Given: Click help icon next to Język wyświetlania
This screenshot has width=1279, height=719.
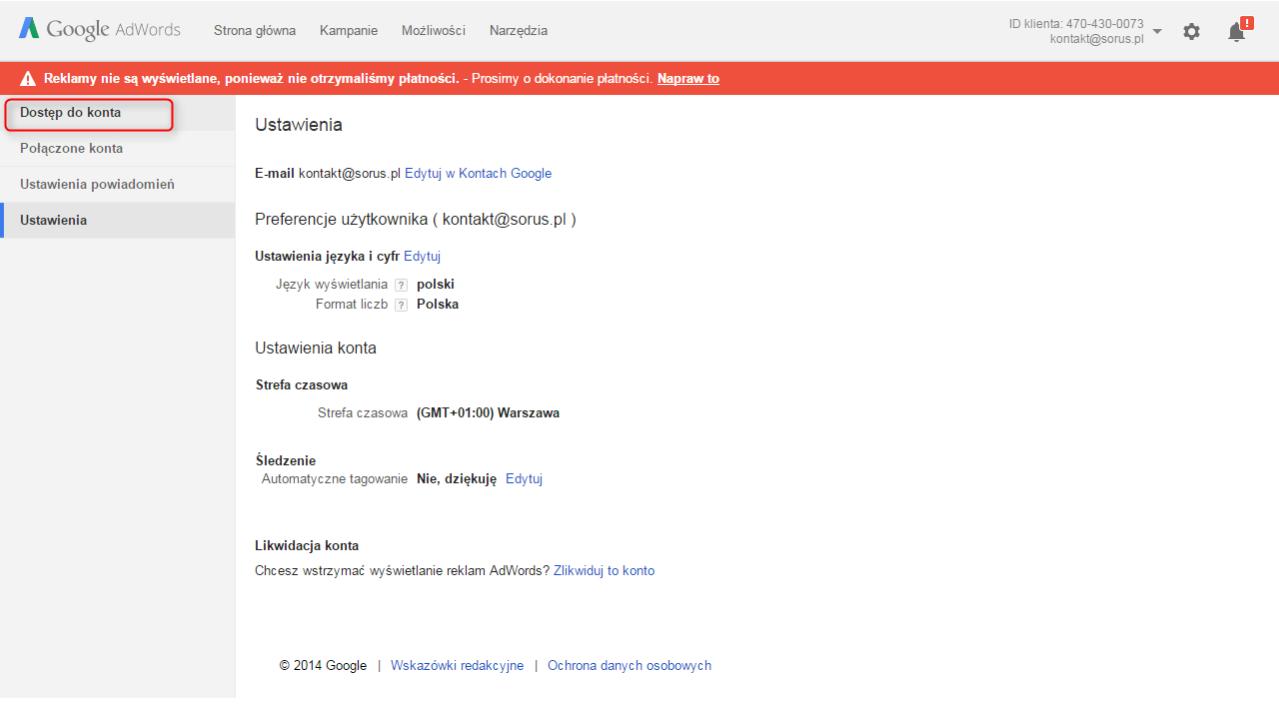Looking at the screenshot, I should [400, 285].
